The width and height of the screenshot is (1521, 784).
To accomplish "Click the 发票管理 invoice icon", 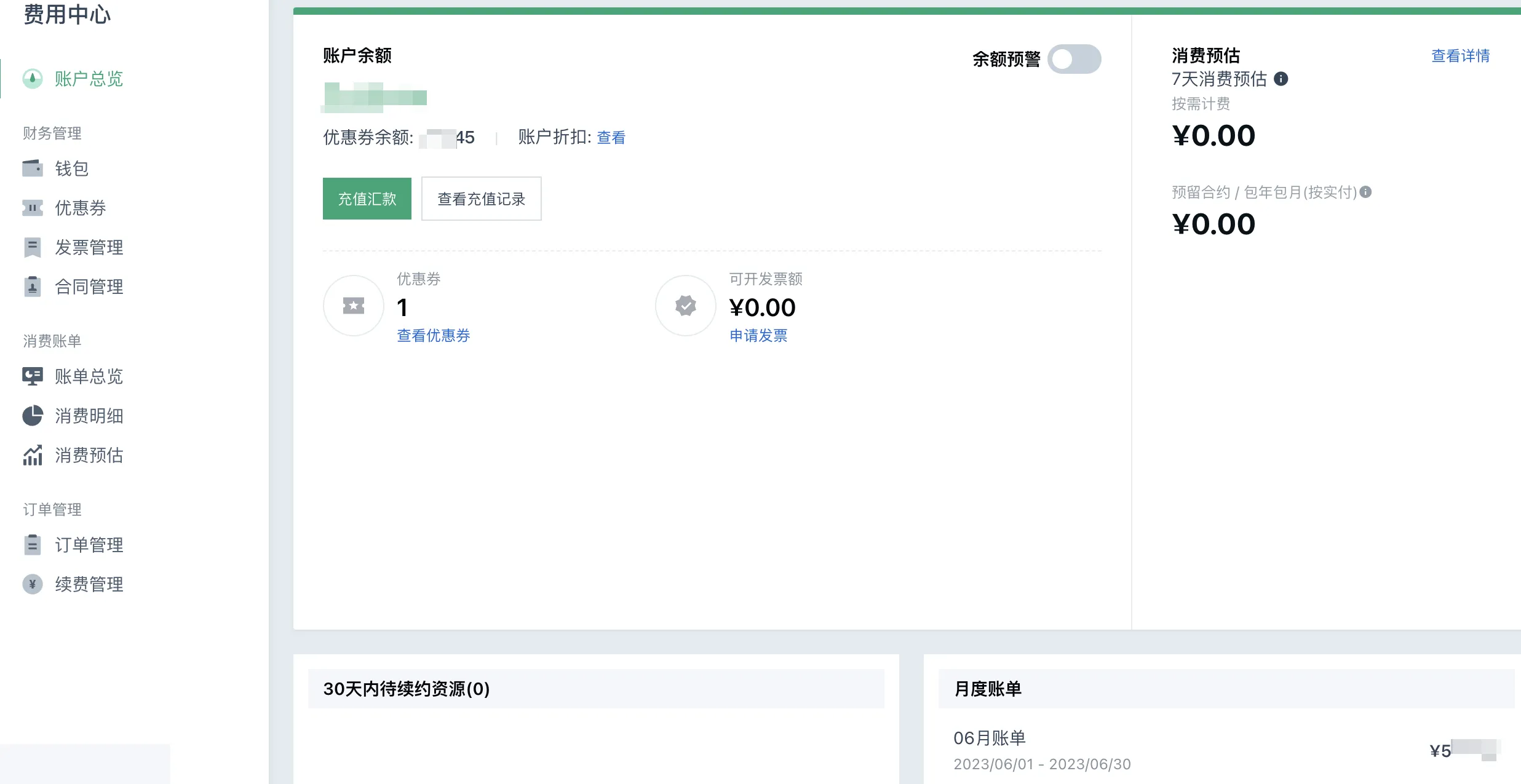I will pyautogui.click(x=33, y=247).
